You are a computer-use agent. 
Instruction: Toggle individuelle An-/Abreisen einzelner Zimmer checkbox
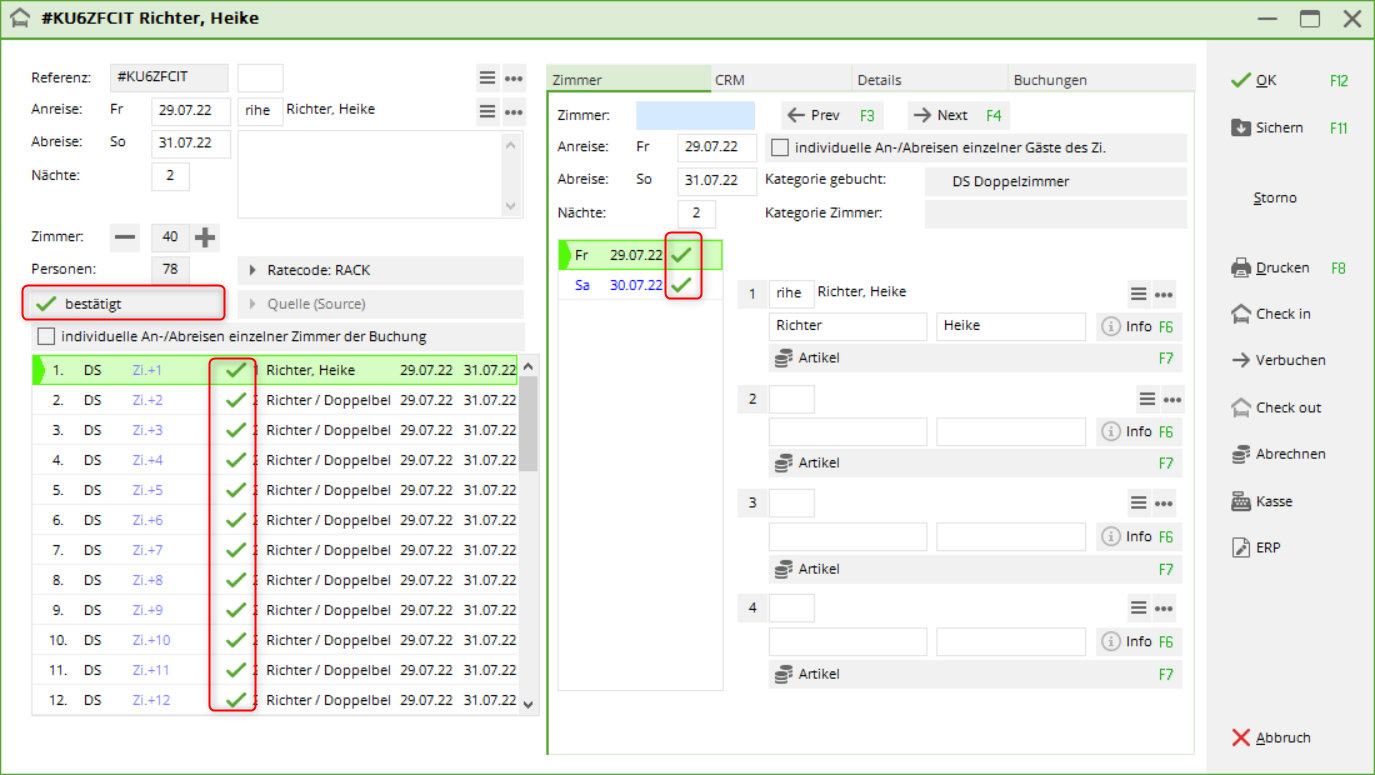pyautogui.click(x=46, y=336)
